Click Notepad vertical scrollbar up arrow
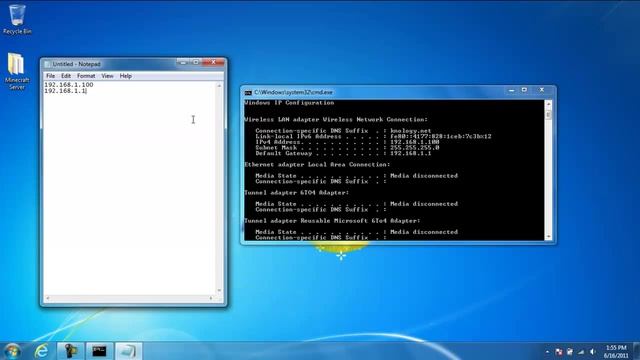Image resolution: width=640 pixels, height=360 pixels. pos(219,86)
